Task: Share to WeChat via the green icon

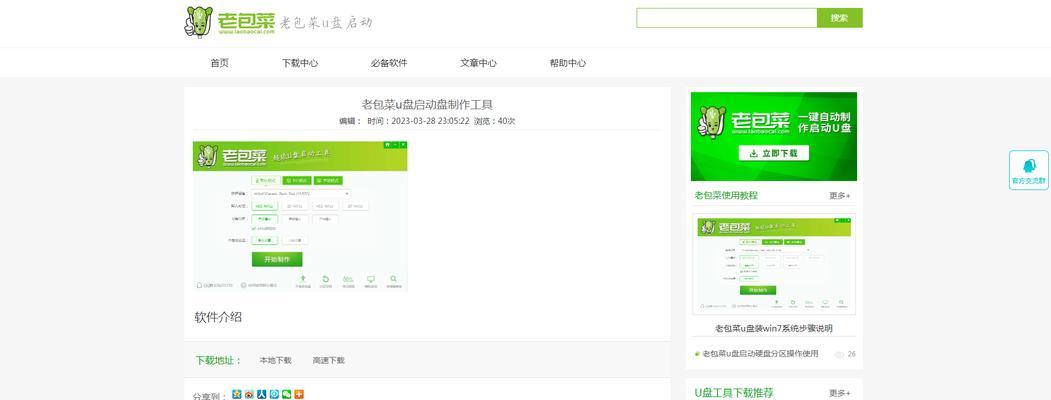Action: [x=287, y=395]
